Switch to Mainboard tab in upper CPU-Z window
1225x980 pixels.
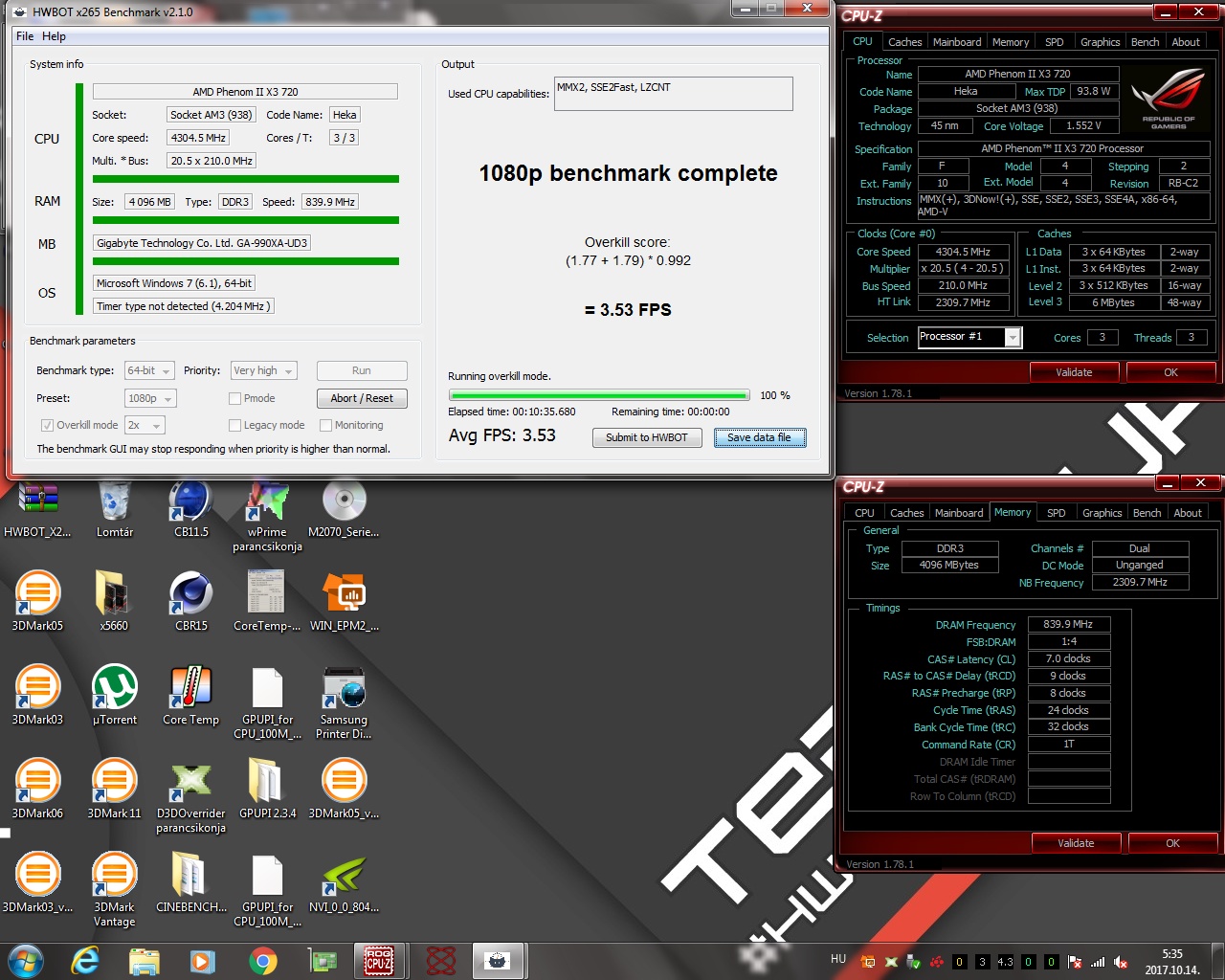click(957, 42)
